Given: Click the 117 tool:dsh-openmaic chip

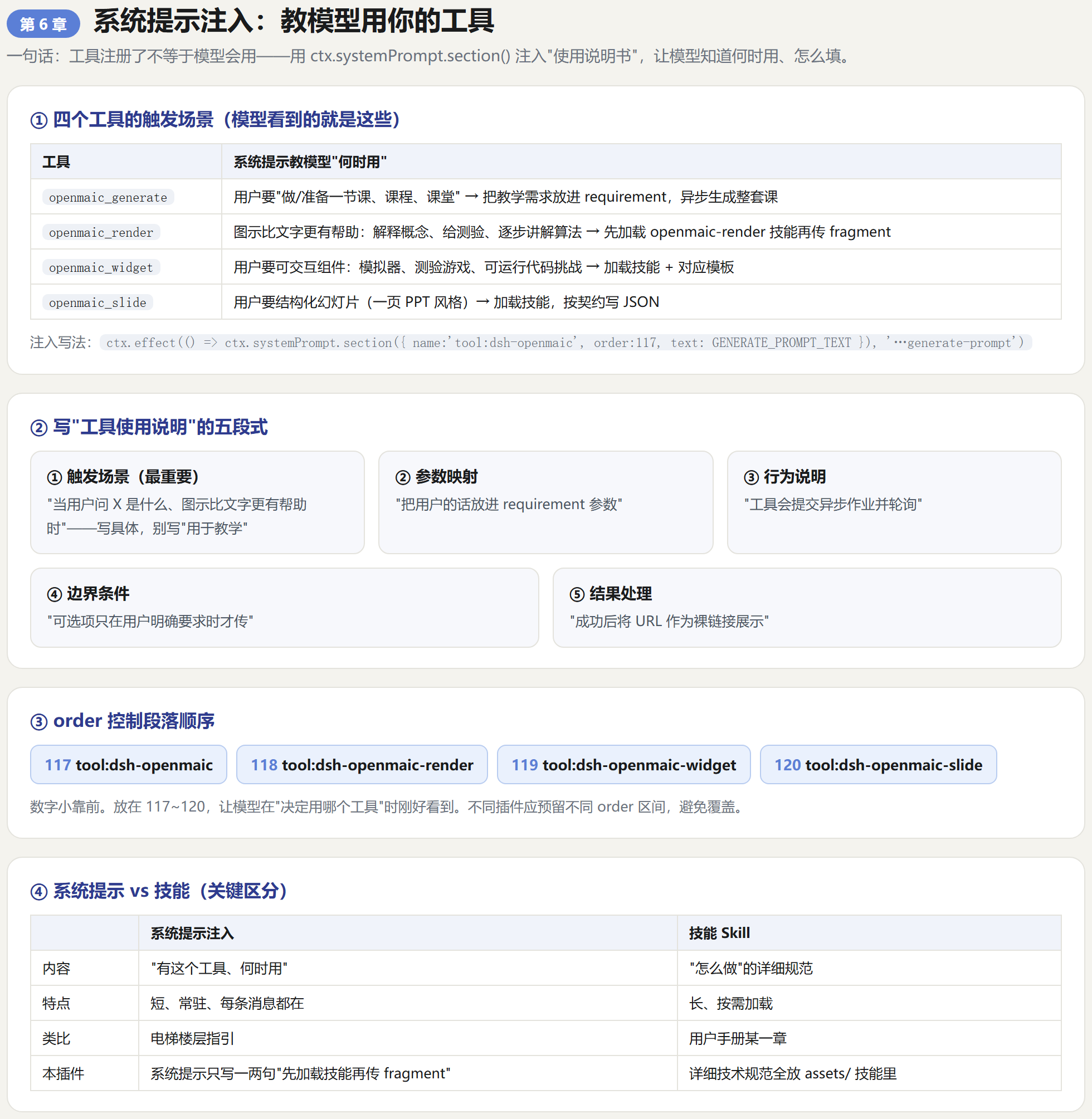Looking at the screenshot, I should [x=129, y=764].
